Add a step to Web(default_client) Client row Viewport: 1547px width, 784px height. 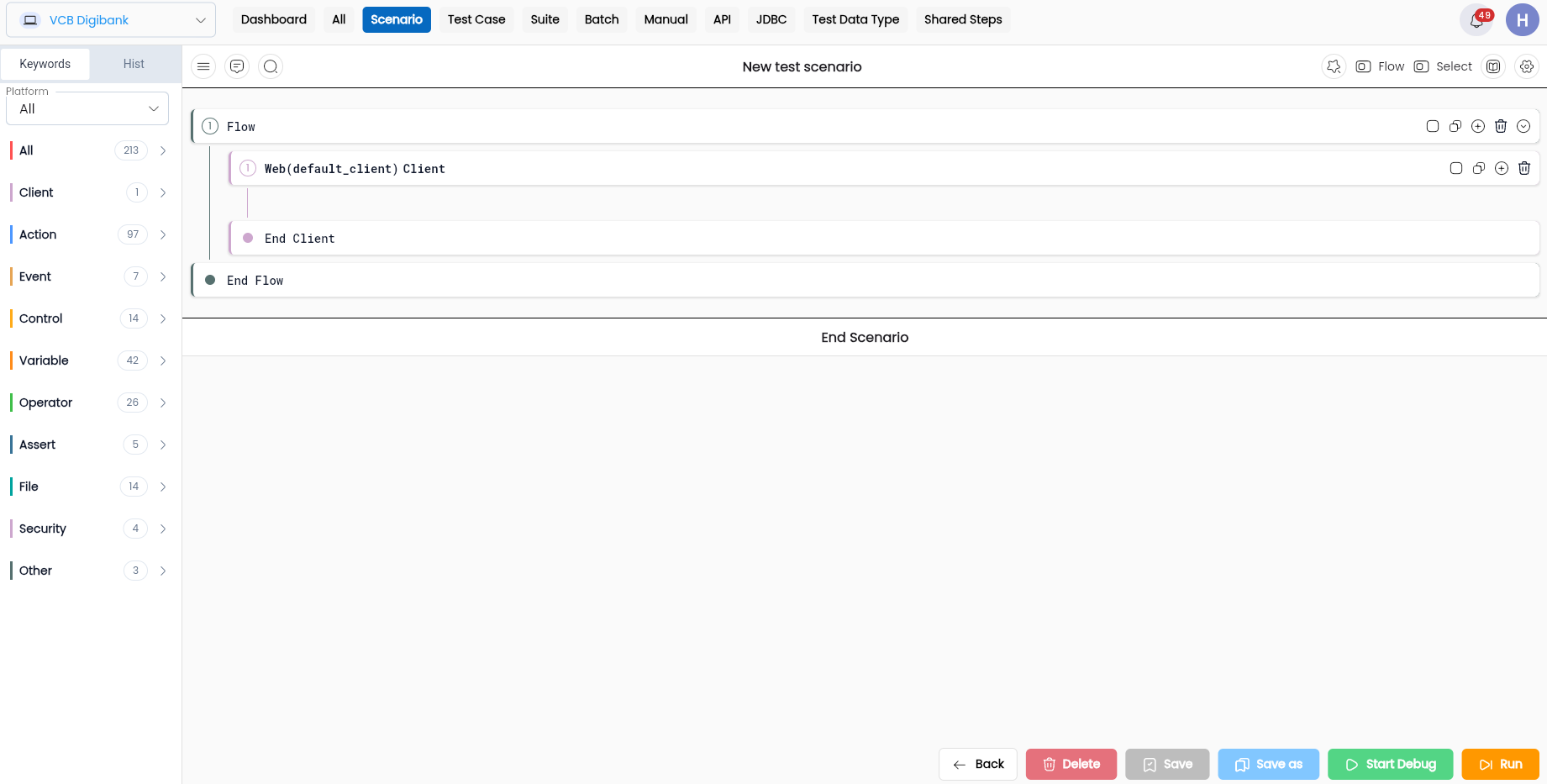pyautogui.click(x=1502, y=168)
